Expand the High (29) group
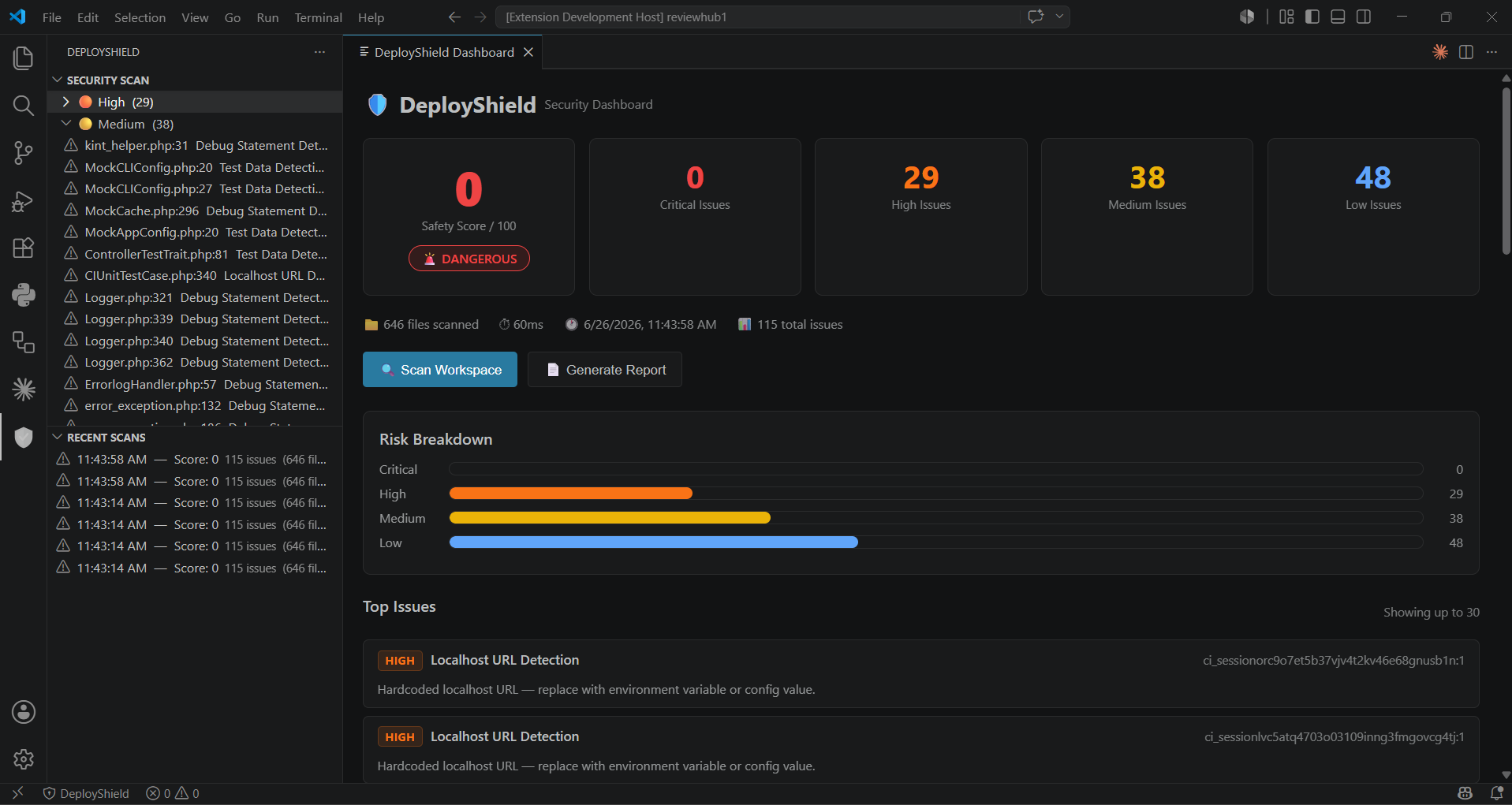1512x805 pixels. coord(66,102)
